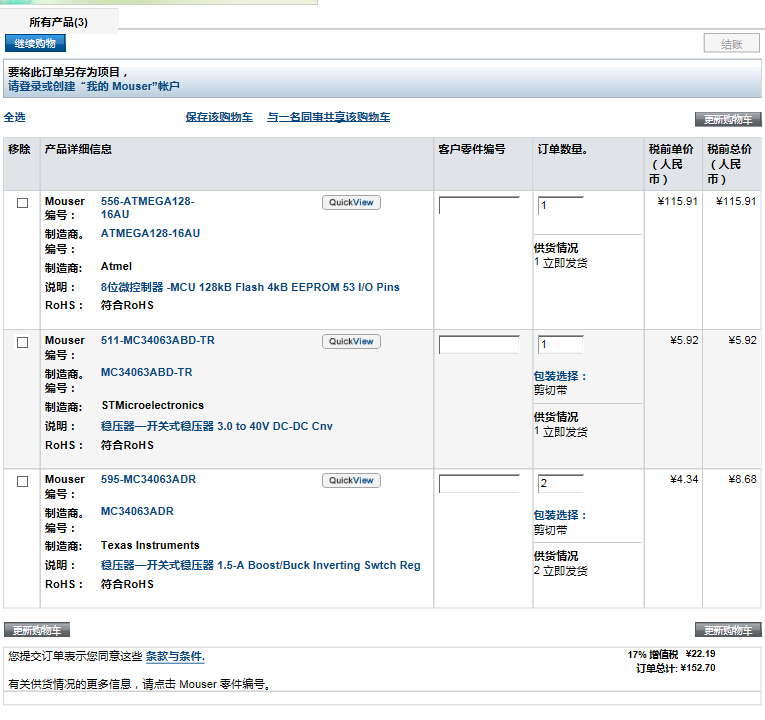
Task: Click the 17% 增值税 amount ¥22.19
Action: [x=700, y=654]
